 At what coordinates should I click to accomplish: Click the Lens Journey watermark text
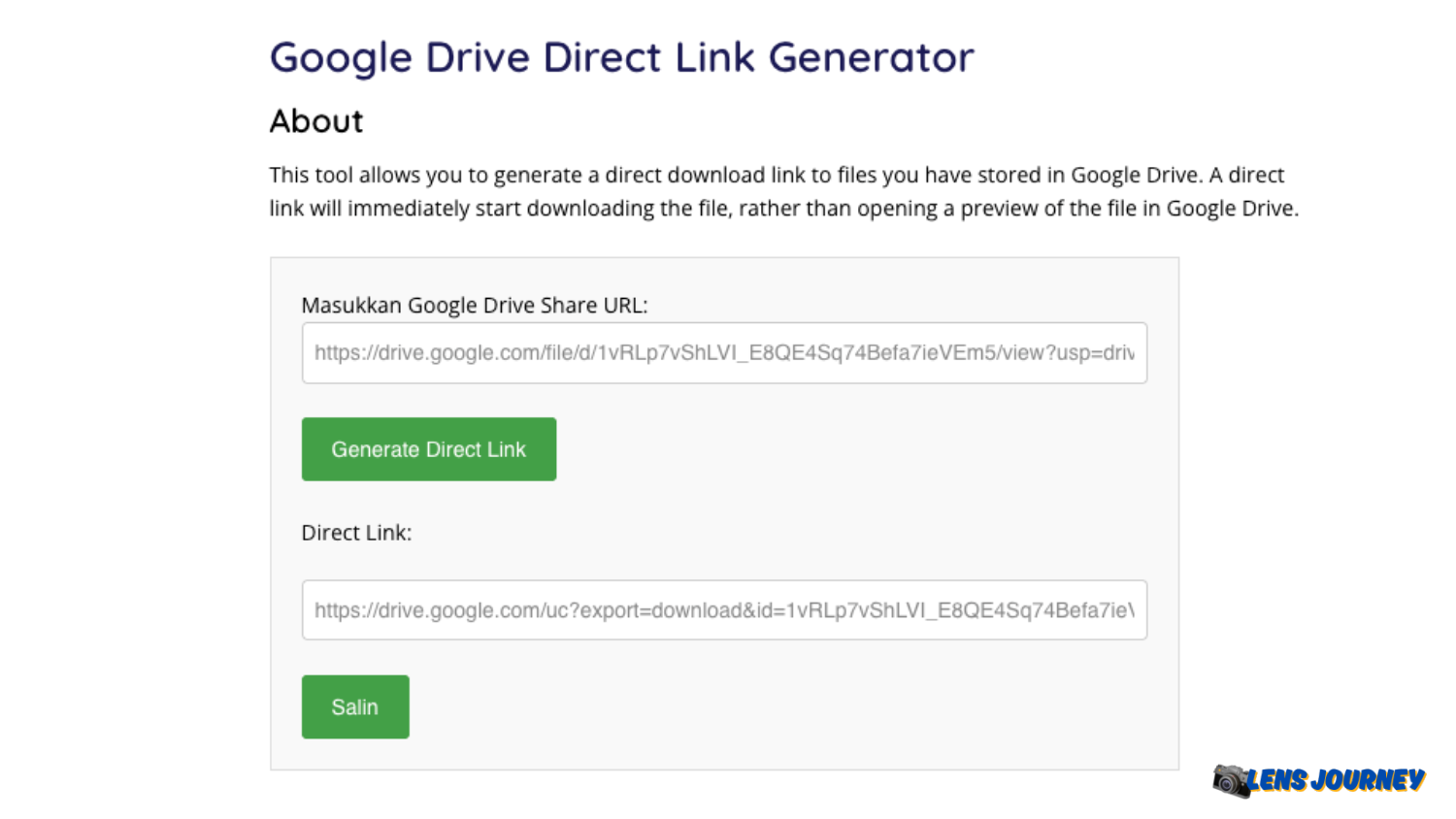[x=1336, y=779]
